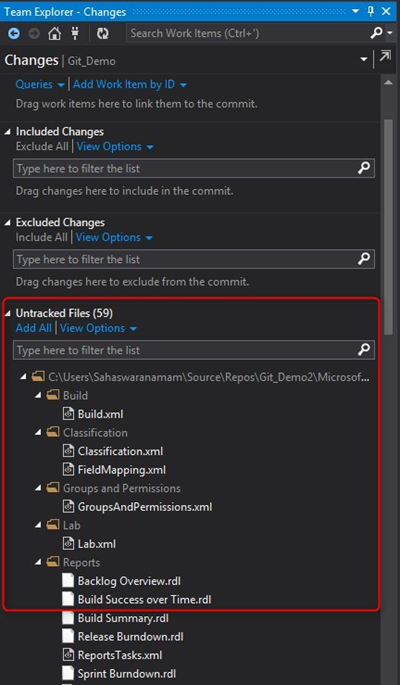Open the Manage Connections plug icon
This screenshot has height=685, width=400.
pyautogui.click(x=75, y=34)
